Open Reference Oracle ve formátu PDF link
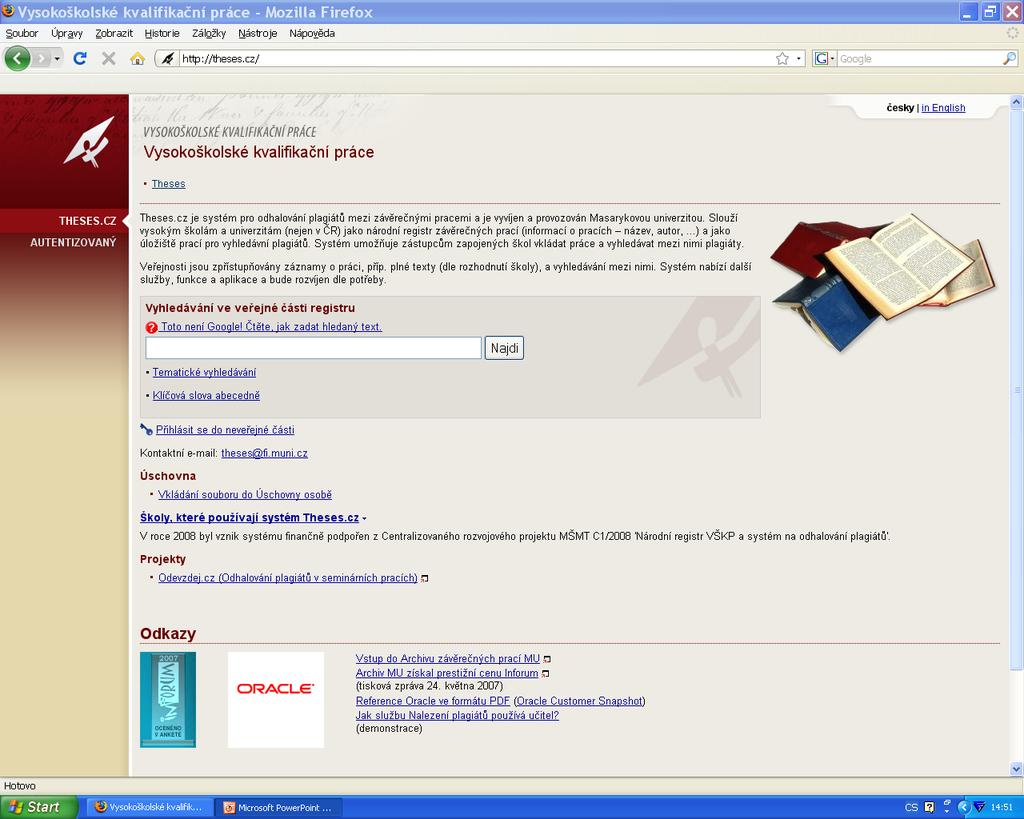The width and height of the screenshot is (1024, 819). pyautogui.click(x=433, y=701)
